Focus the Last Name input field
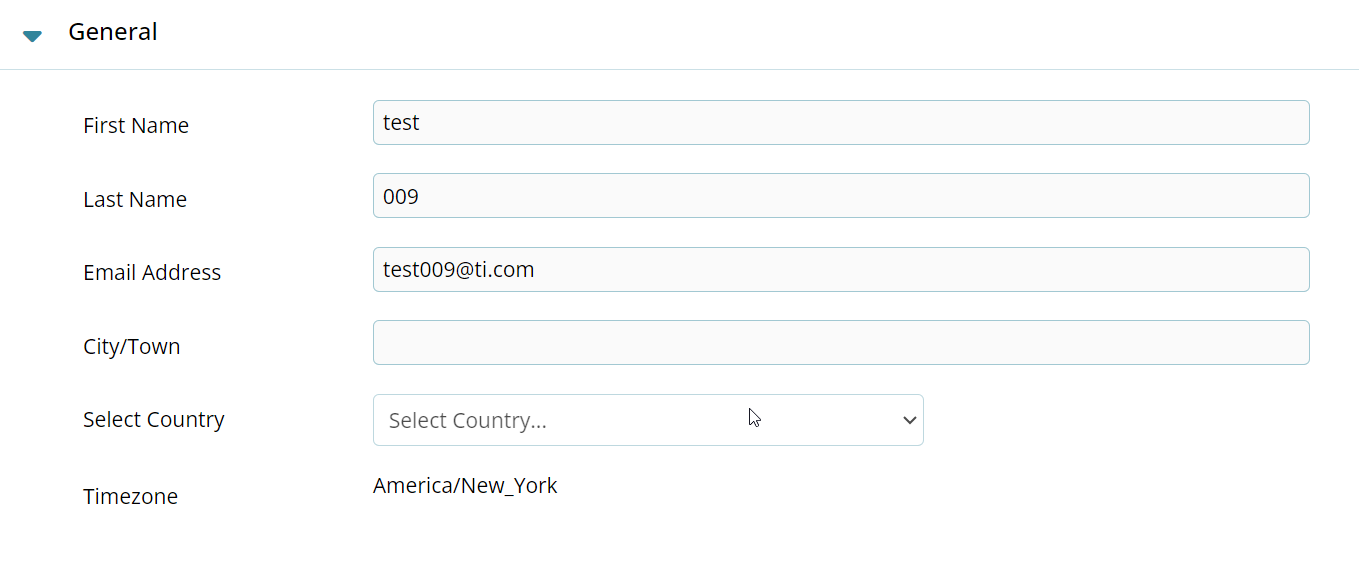Screen dimensions: 1359x563 (x=840, y=196)
